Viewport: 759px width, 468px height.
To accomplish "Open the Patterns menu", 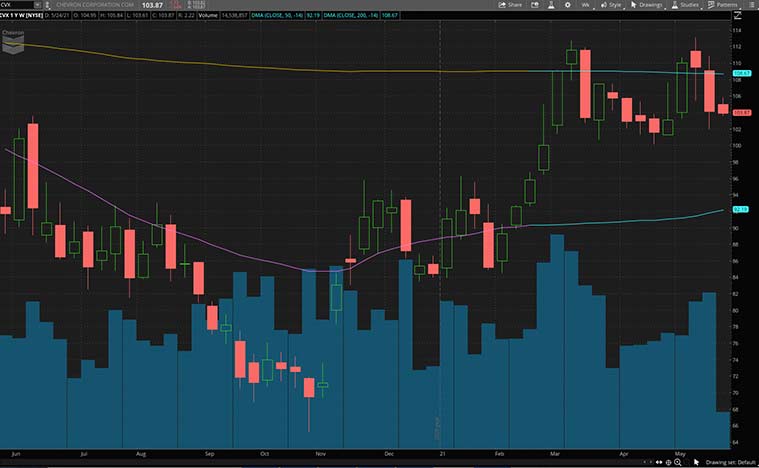I will coord(723,5).
